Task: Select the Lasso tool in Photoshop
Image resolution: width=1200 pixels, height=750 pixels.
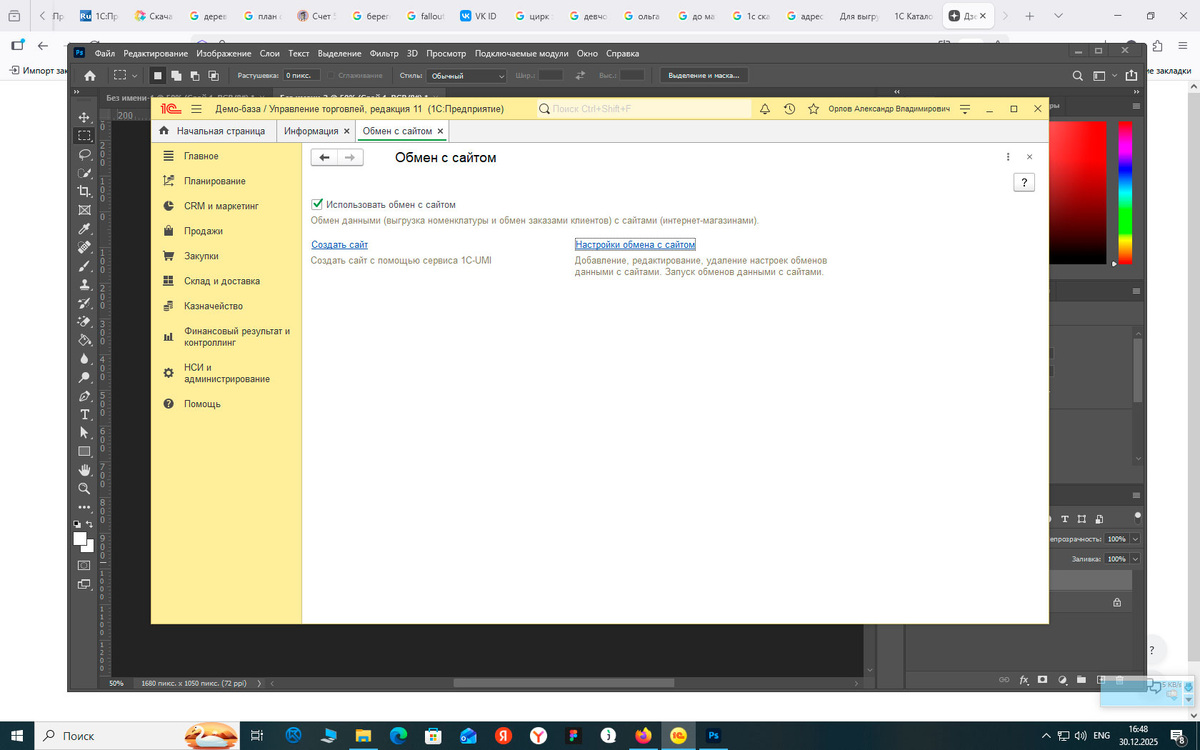Action: [x=84, y=154]
